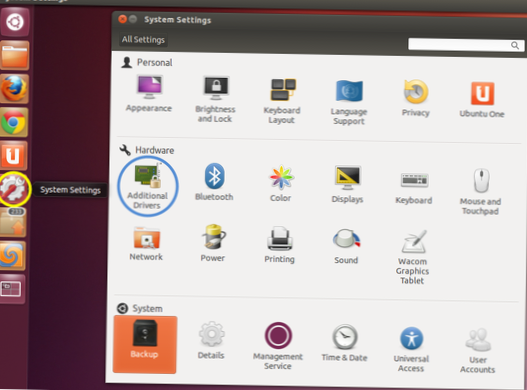This screenshot has width=527, height=390.
Task: Open the Privacy settings
Action: pos(416,98)
